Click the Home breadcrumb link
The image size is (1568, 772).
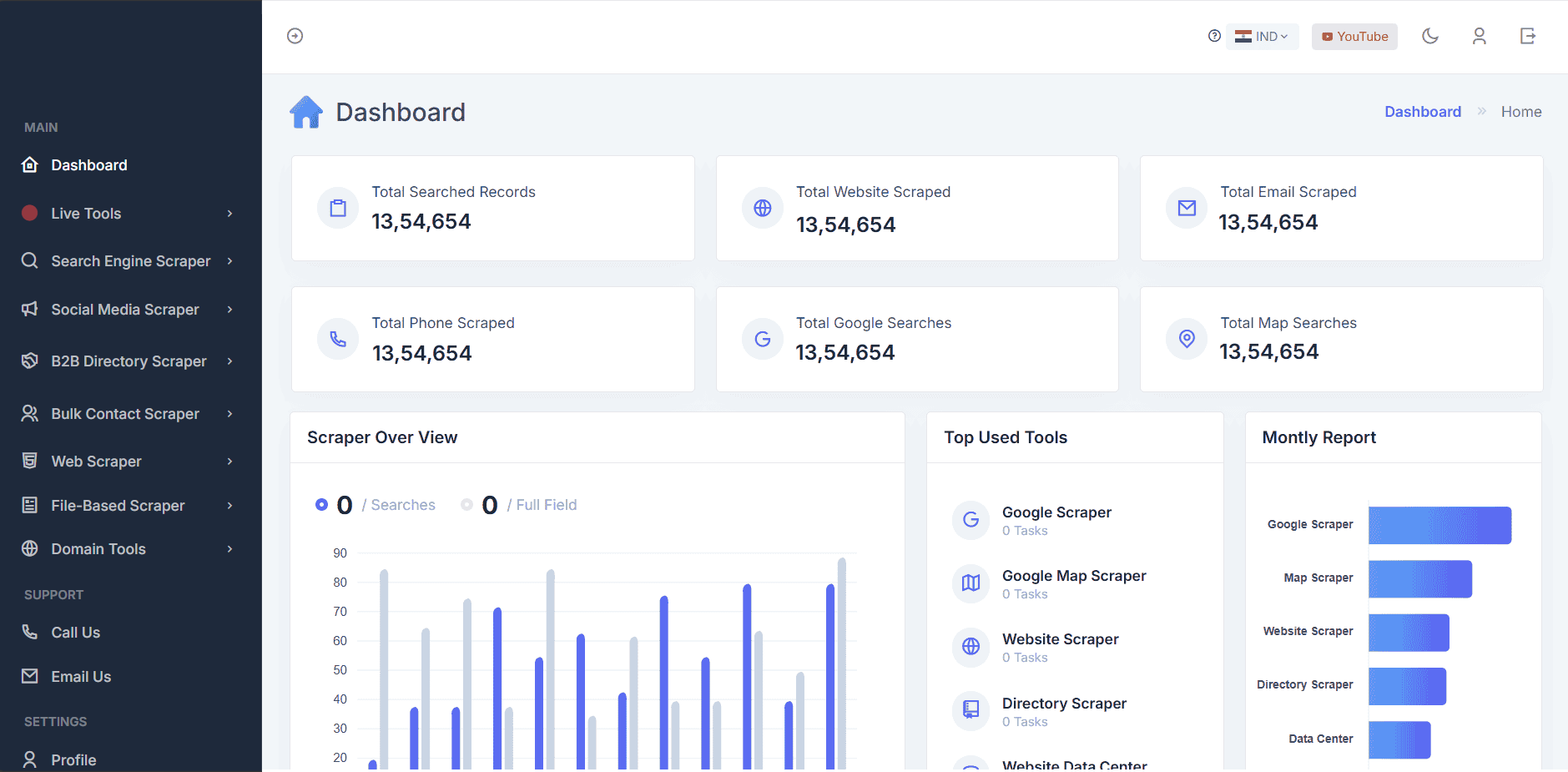click(1520, 111)
